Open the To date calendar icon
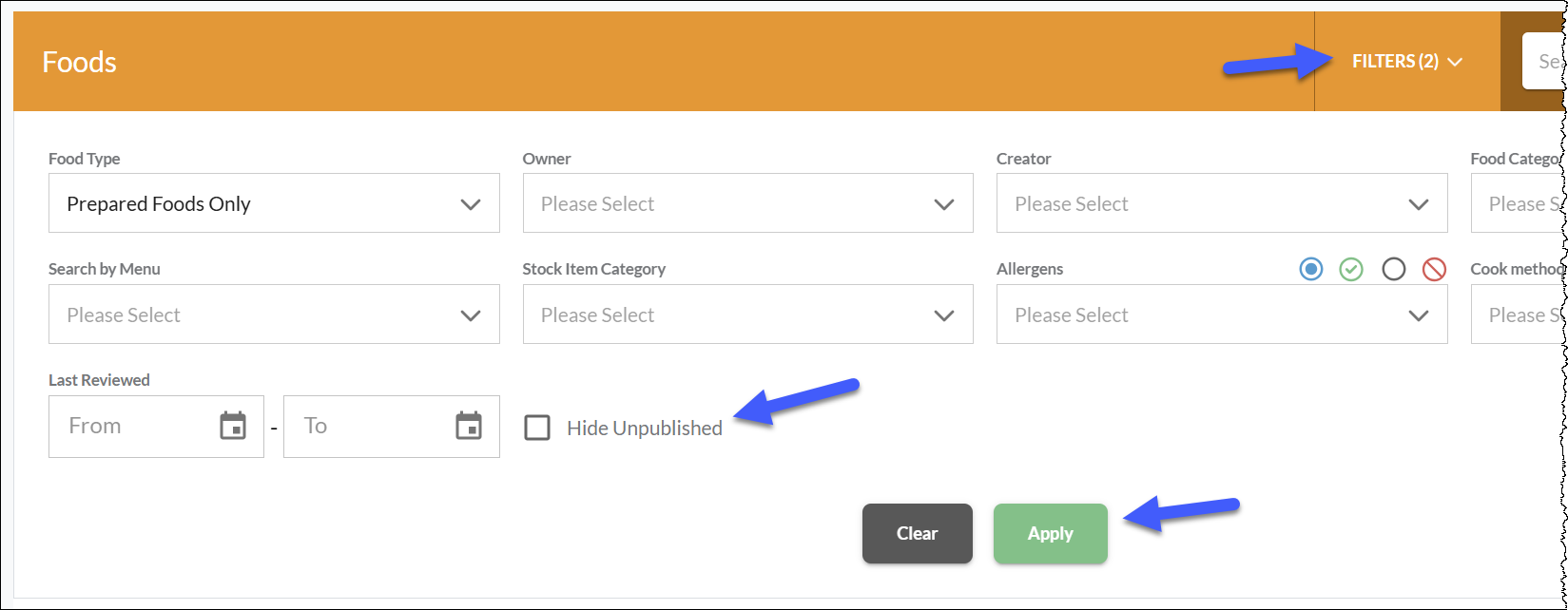Viewport: 1568px width, 610px height. 469,426
